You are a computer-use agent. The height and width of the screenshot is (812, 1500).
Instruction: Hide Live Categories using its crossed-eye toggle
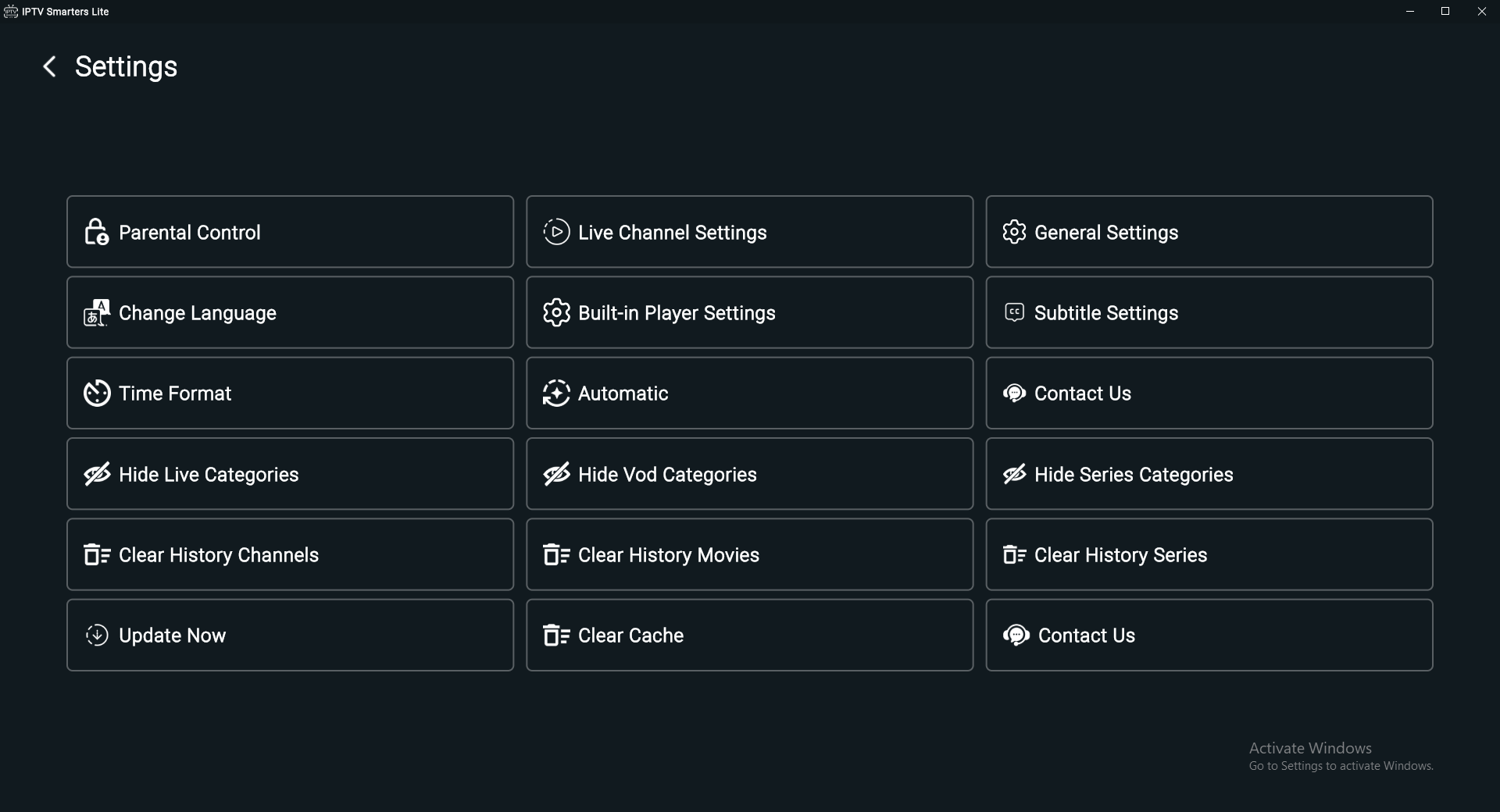[x=96, y=474]
